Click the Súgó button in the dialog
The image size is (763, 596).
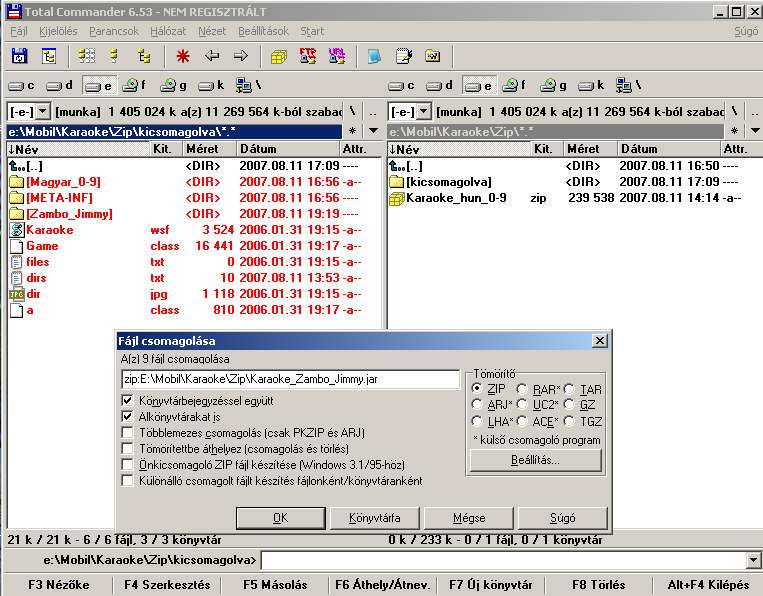click(x=563, y=518)
